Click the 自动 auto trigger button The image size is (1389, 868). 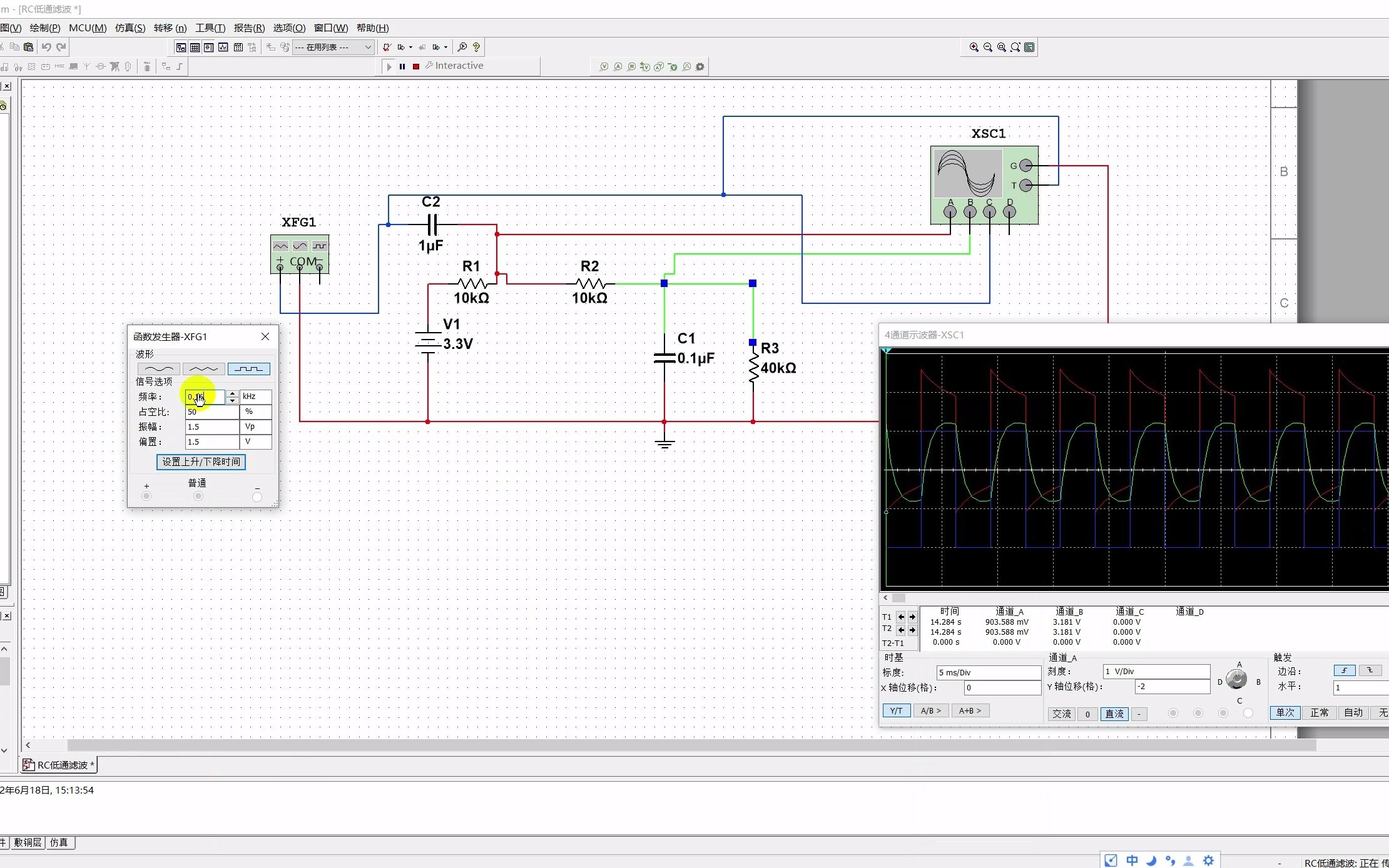point(1353,713)
